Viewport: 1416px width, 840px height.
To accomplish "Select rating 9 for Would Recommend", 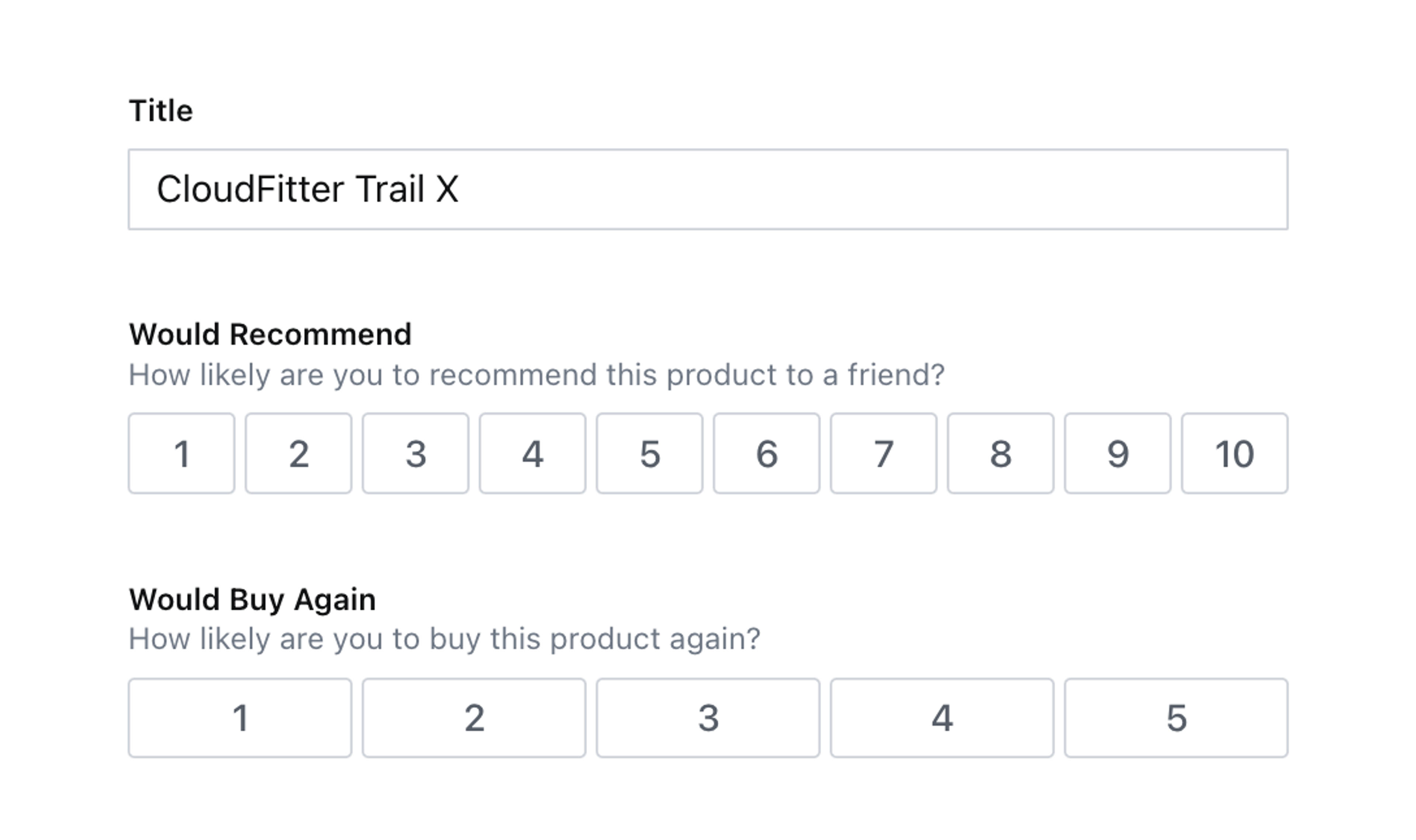I will pyautogui.click(x=1117, y=454).
